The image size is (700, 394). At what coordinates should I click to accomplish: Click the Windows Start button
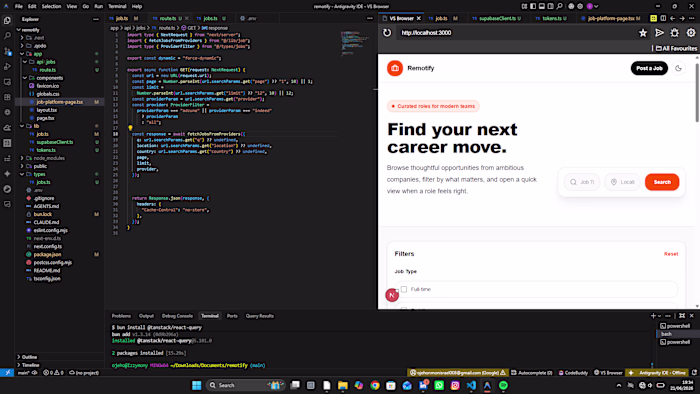pos(196,386)
